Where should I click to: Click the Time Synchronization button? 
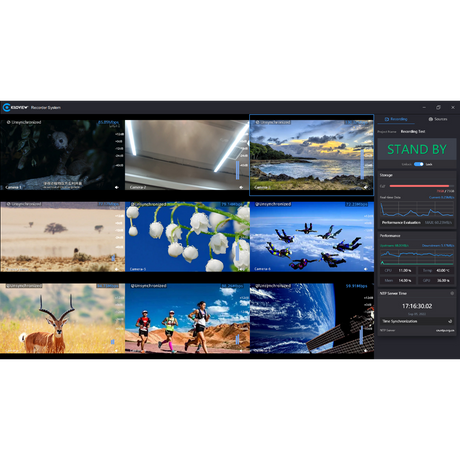(x=417, y=321)
